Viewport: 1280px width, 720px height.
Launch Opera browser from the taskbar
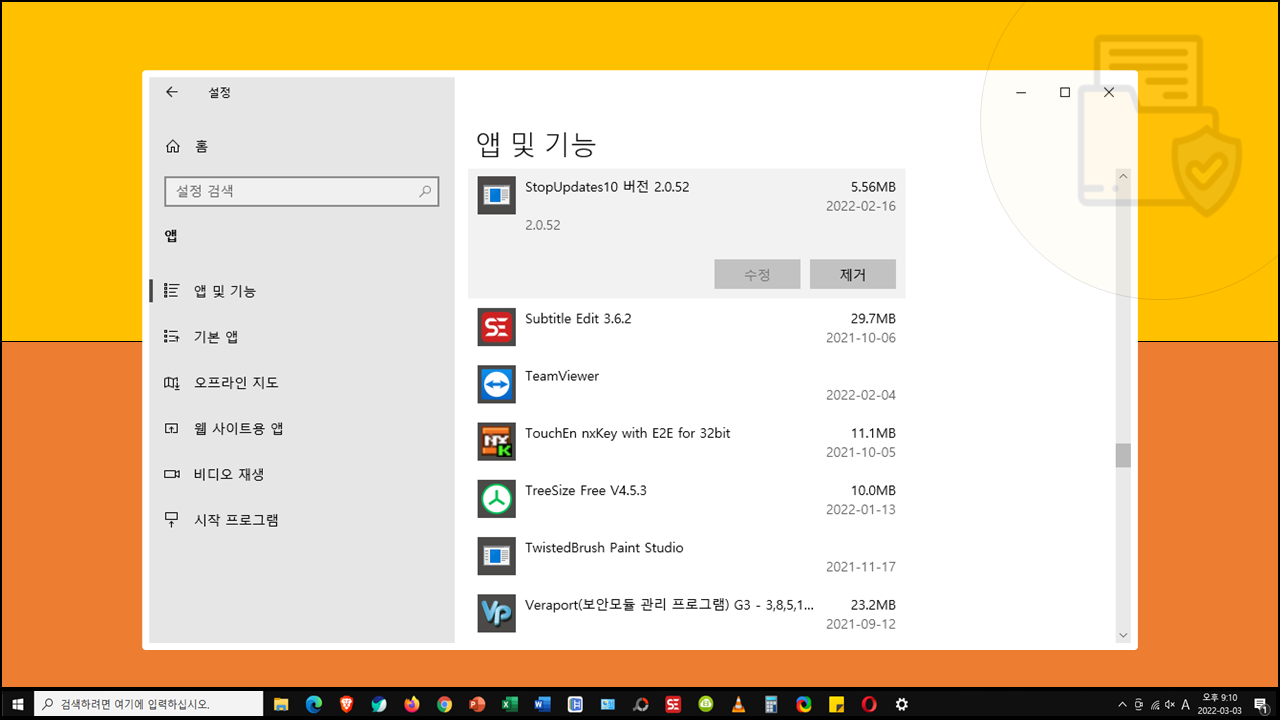[x=869, y=704]
